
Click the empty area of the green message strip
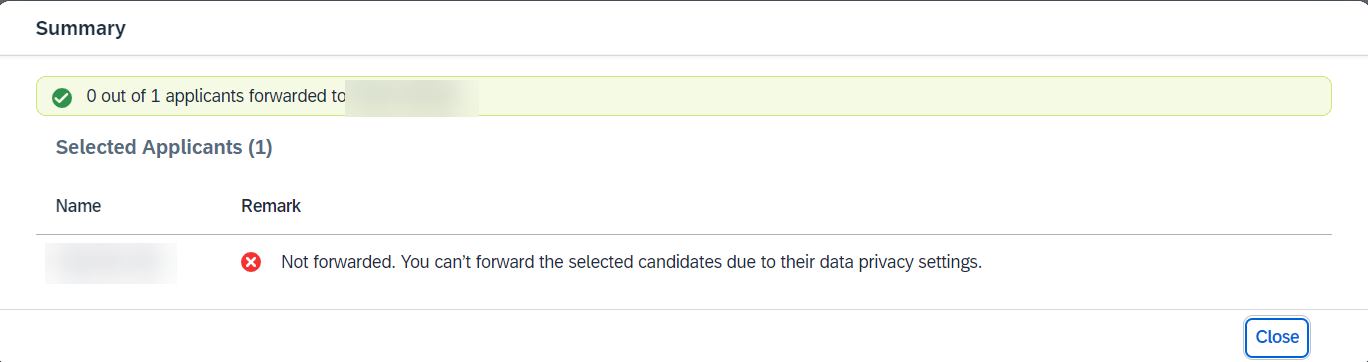(900, 96)
